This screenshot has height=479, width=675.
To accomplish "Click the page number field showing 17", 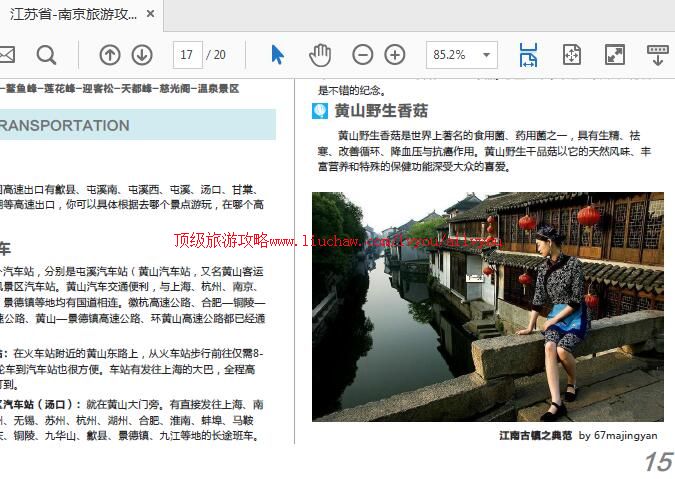I will pos(187,55).
